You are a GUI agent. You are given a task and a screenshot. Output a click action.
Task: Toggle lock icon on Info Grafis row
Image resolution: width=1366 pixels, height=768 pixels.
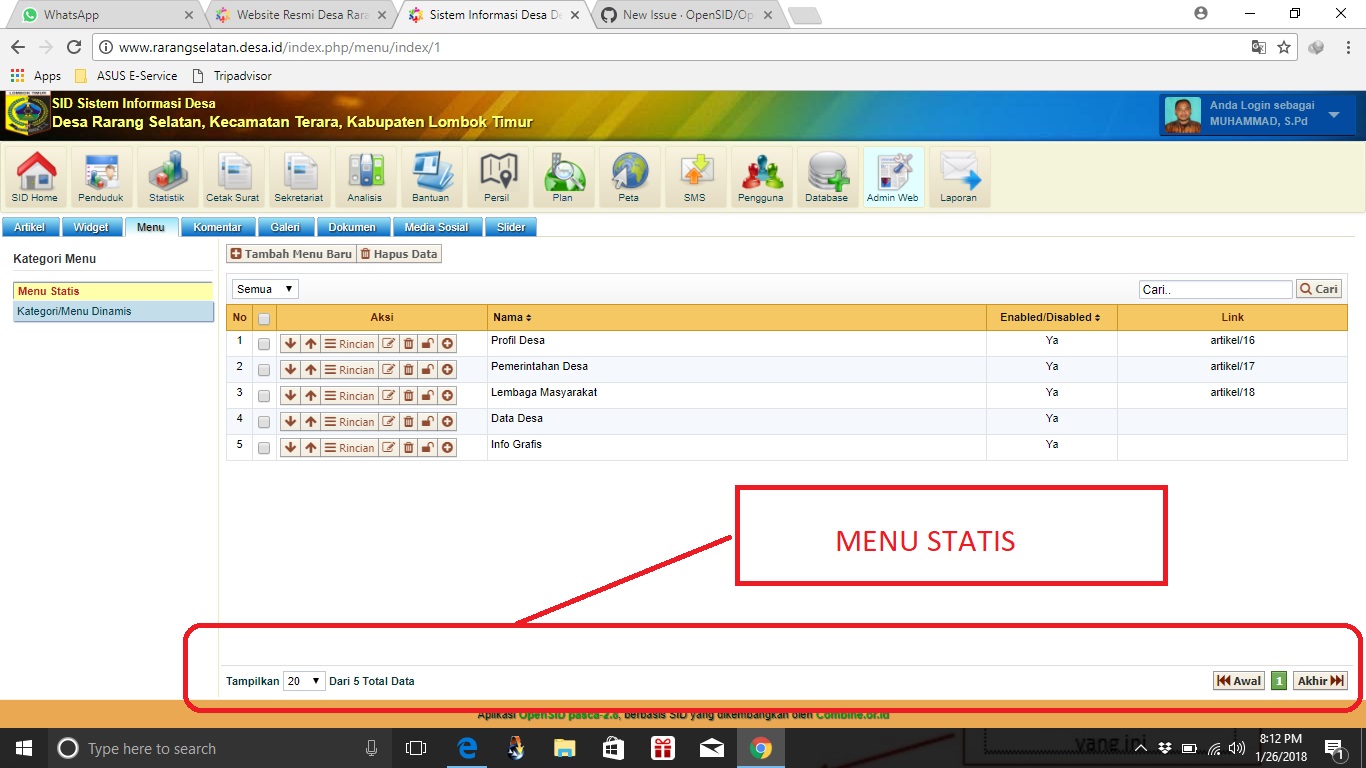coord(427,447)
